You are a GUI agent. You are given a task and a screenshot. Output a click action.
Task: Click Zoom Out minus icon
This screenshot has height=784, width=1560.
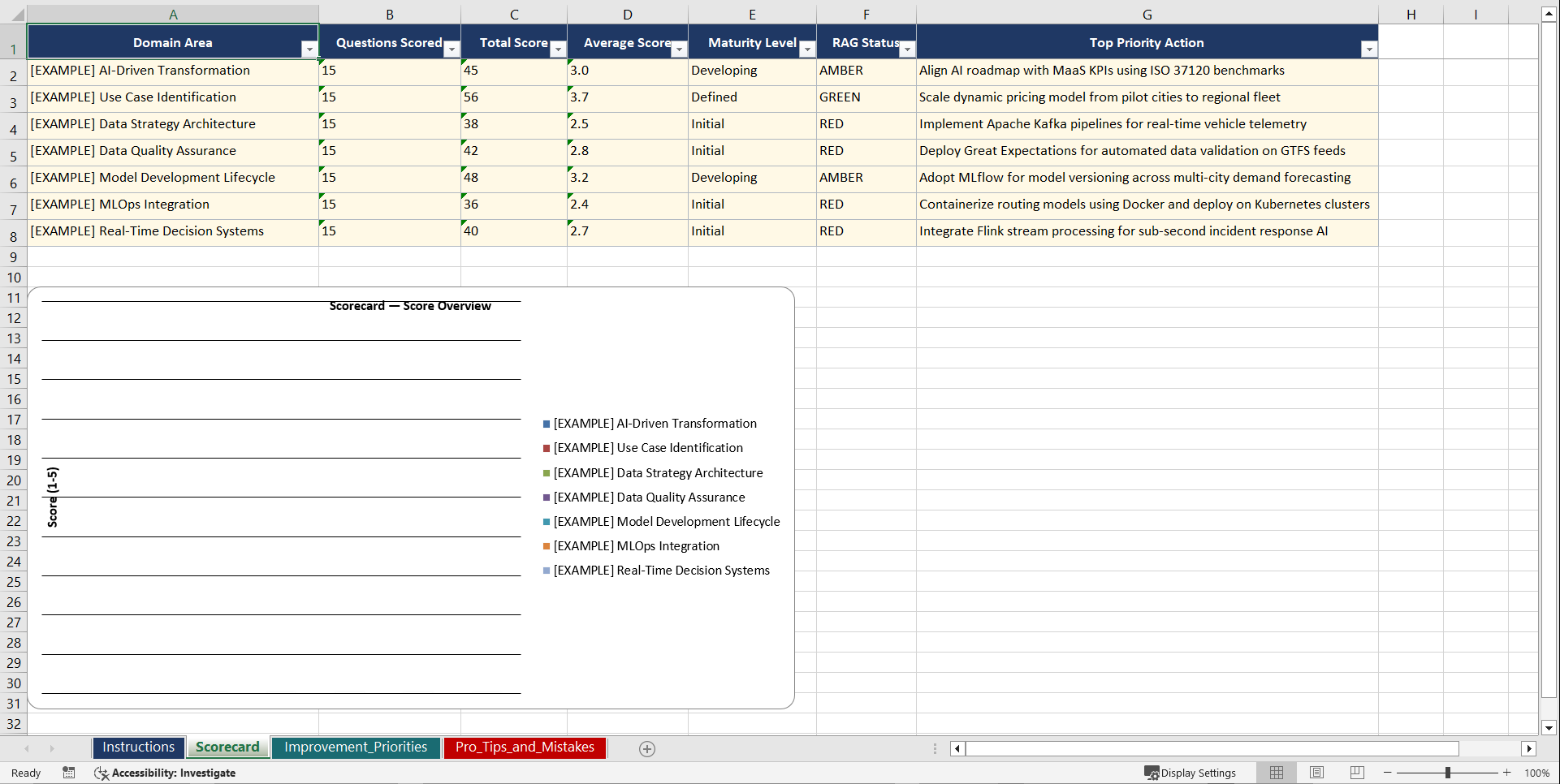tap(1388, 773)
